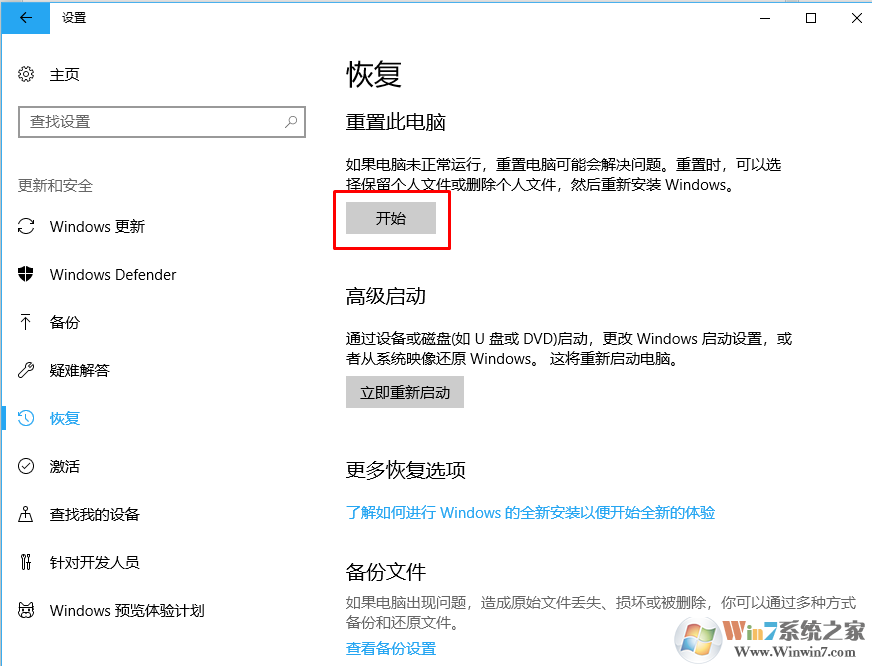Click the 恢复 (Recovery) clock icon

tap(25, 418)
